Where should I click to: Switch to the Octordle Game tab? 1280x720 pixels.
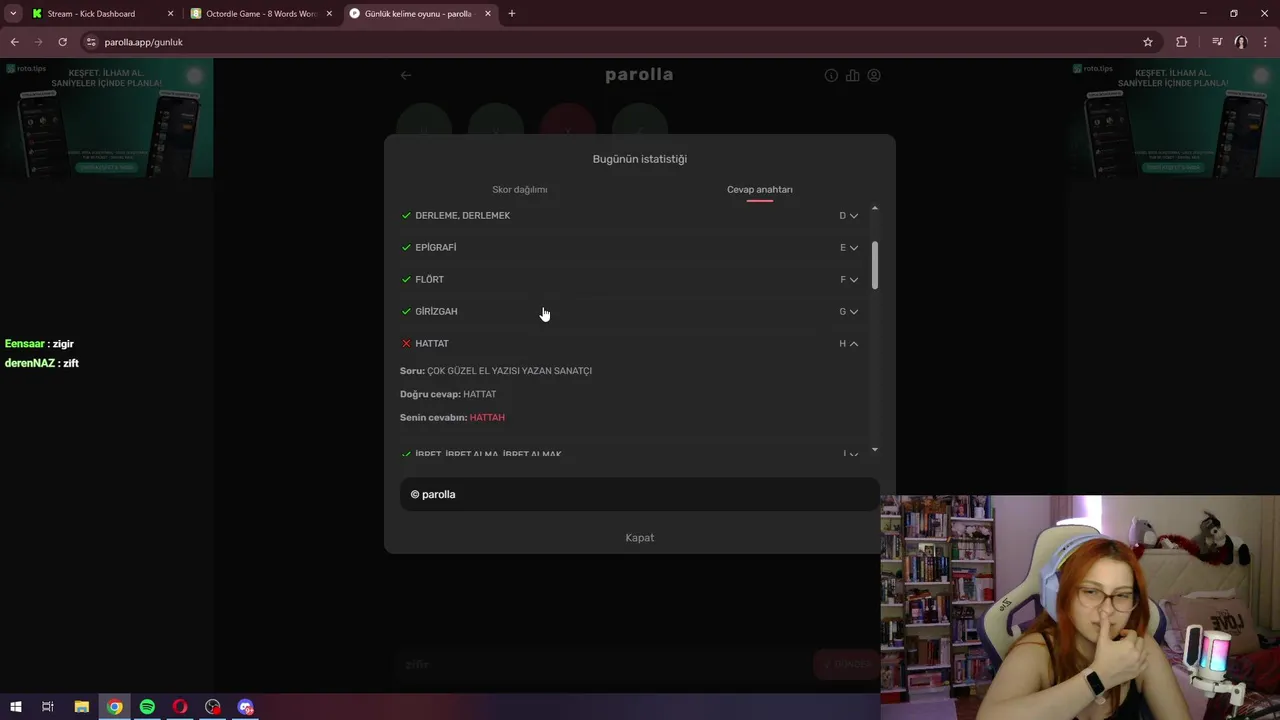260,14
